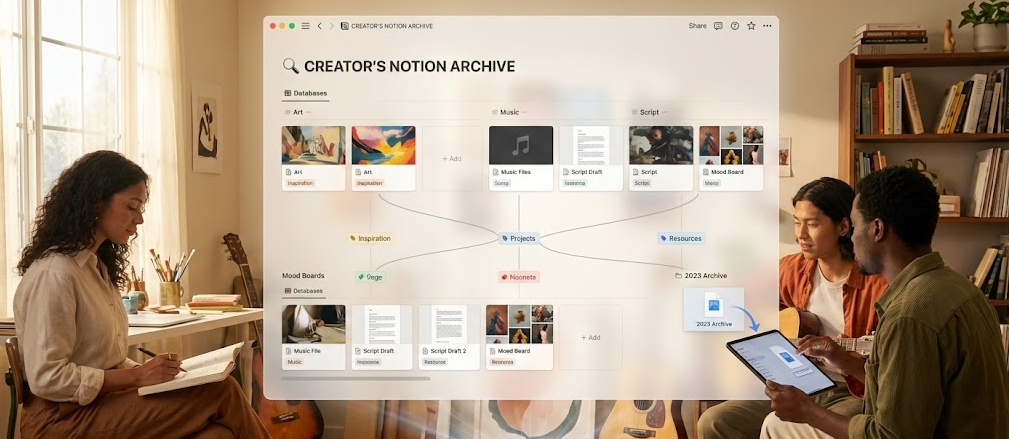Image resolution: width=1009 pixels, height=439 pixels.
Task: Click the tag icon on the Projects node
Action: 504,238
